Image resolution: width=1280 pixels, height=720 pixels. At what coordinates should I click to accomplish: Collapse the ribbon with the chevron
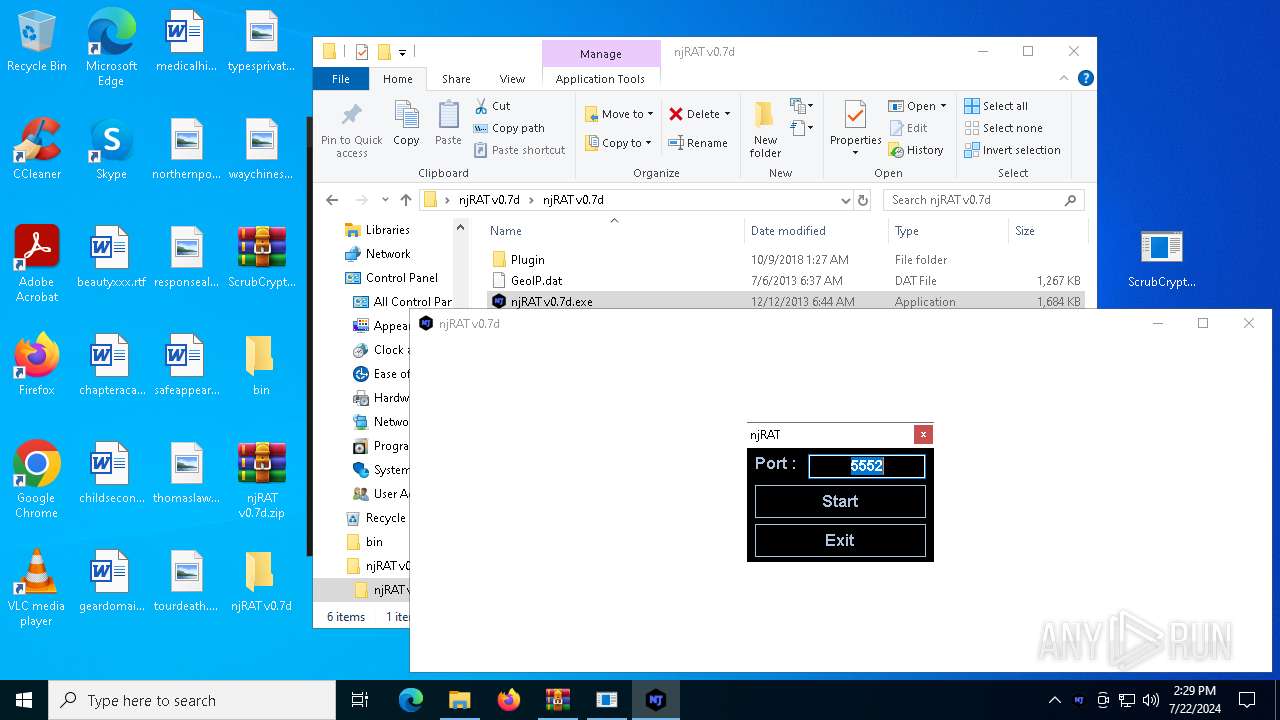point(1064,78)
